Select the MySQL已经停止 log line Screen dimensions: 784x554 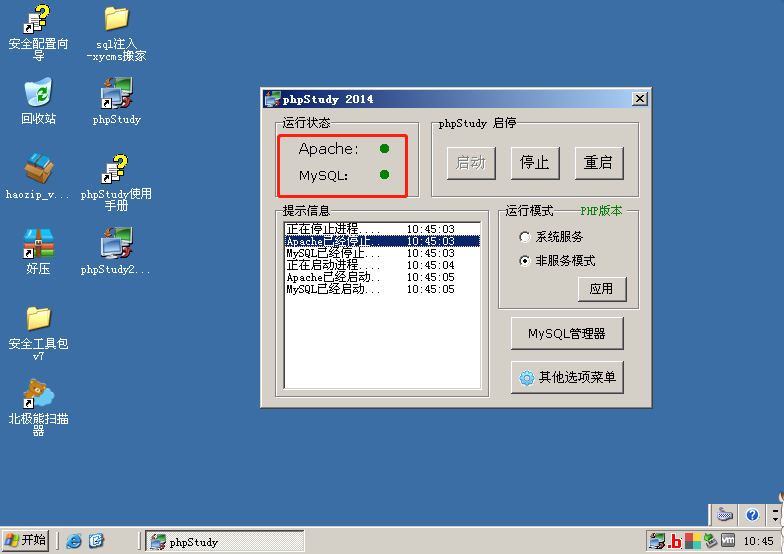pyautogui.click(x=382, y=253)
